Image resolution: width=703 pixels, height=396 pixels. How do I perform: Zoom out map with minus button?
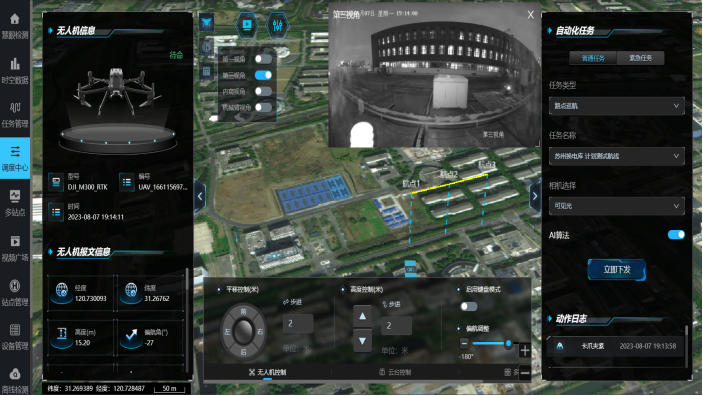(x=525, y=372)
